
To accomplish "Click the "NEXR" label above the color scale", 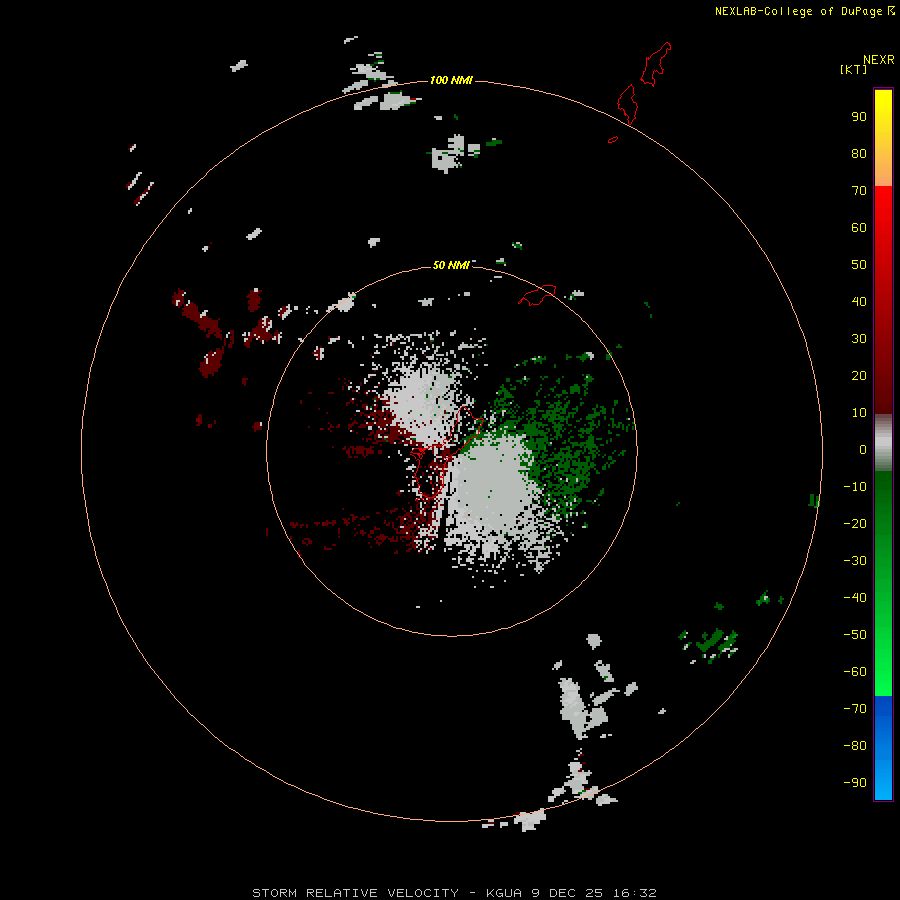I will [x=878, y=60].
